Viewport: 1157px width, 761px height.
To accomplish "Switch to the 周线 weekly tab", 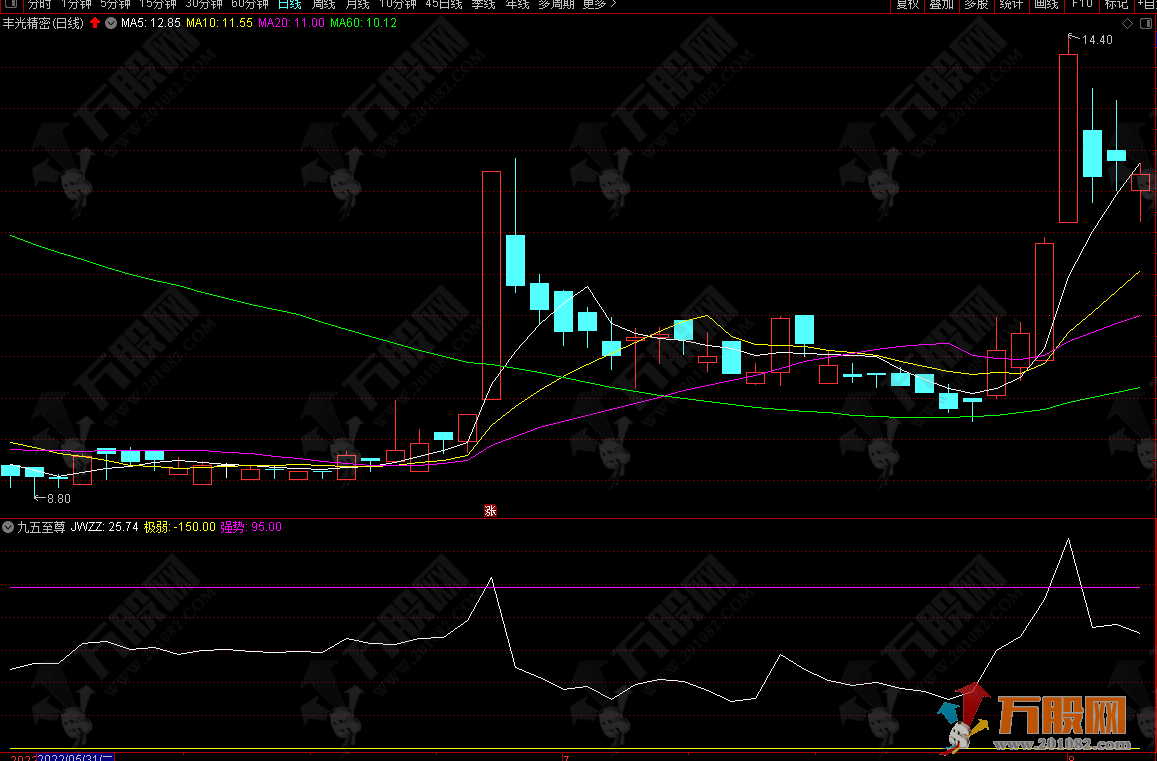I will (x=324, y=4).
